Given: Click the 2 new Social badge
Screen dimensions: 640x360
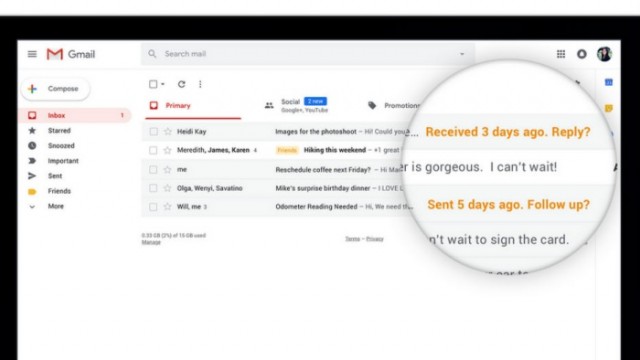Looking at the screenshot, I should (316, 101).
